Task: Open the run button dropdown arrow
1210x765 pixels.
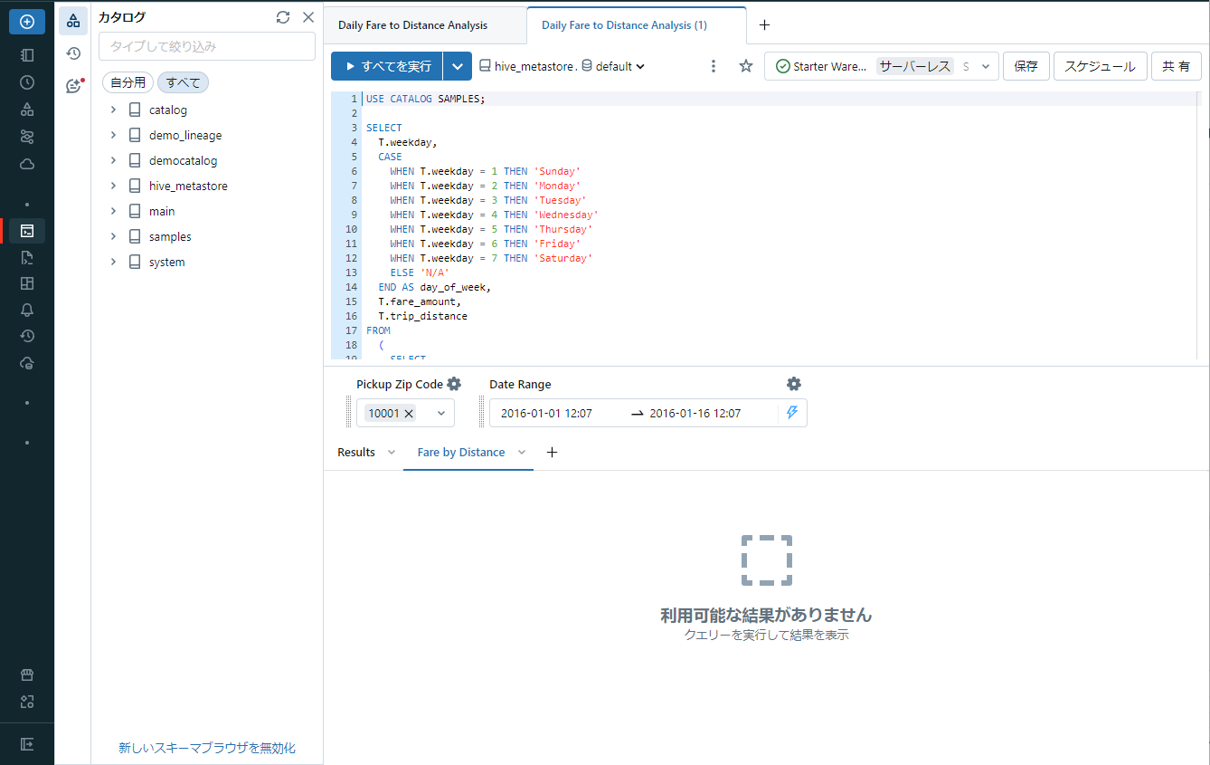Action: (457, 66)
